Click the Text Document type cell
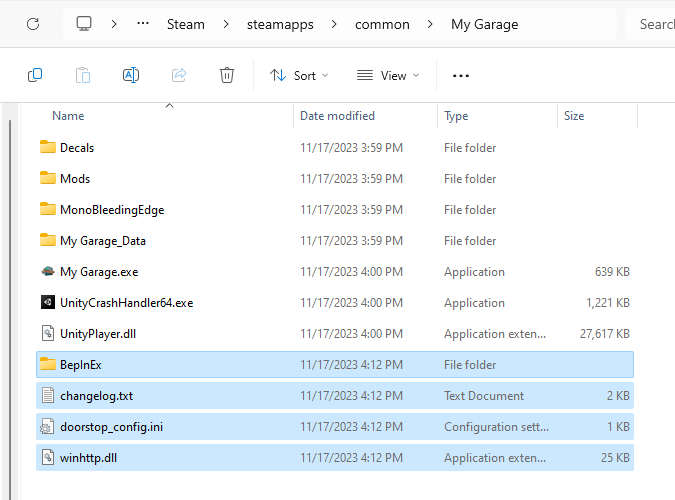Image resolution: width=675 pixels, height=500 pixels. tap(484, 396)
